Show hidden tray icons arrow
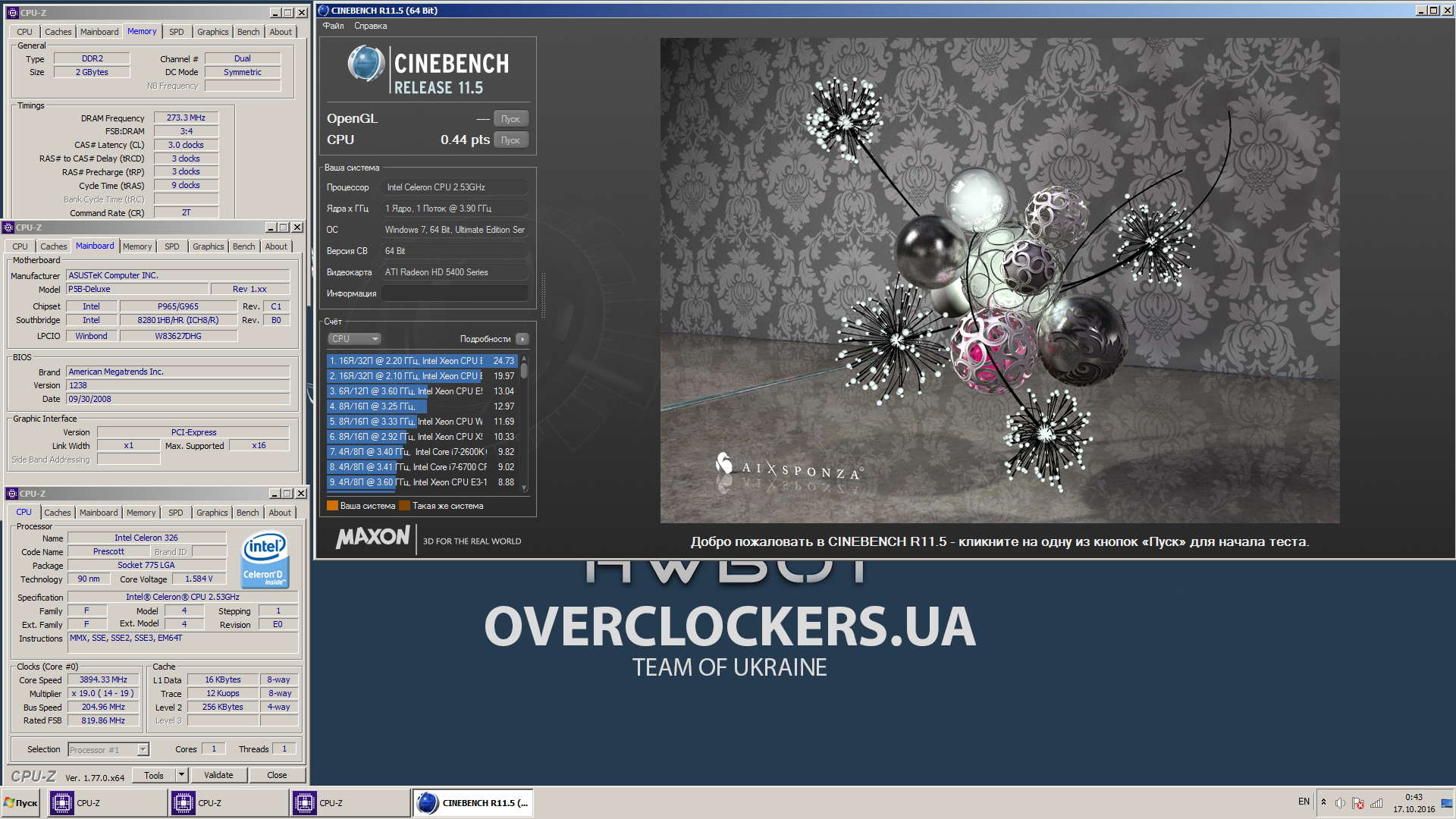The width and height of the screenshot is (1456, 819). click(x=1323, y=802)
